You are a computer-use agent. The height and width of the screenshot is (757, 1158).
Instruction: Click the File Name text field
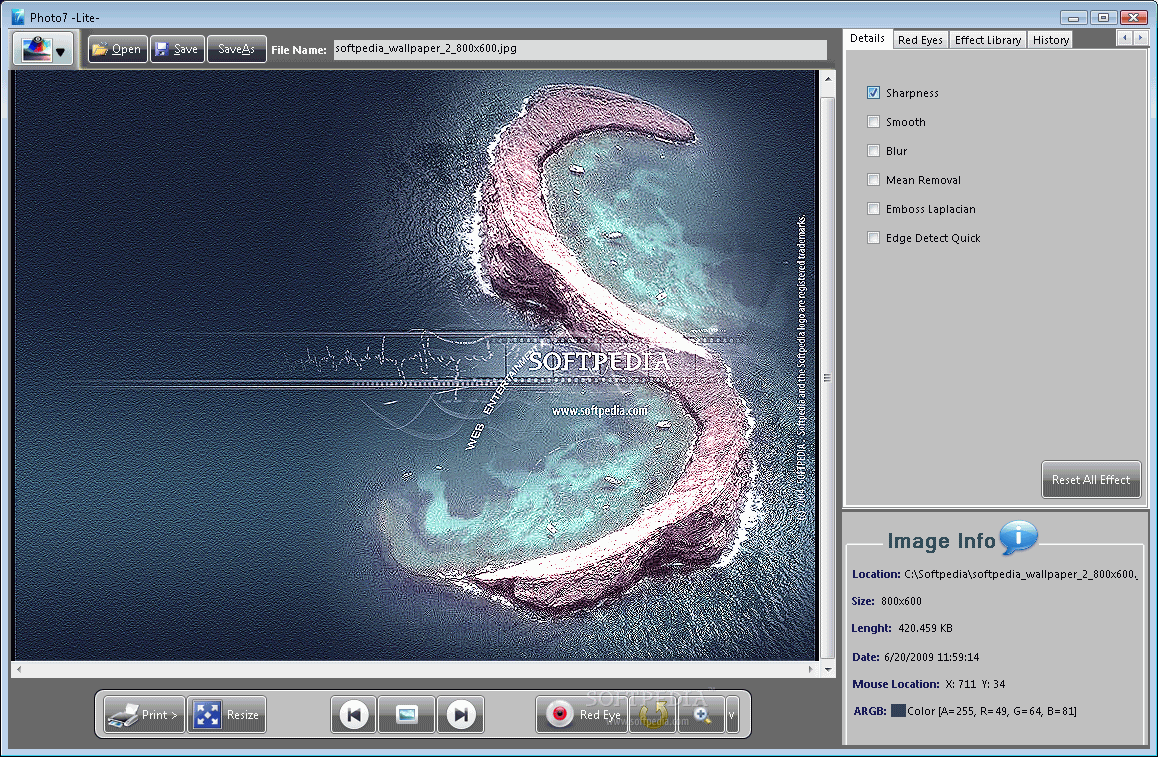point(580,49)
